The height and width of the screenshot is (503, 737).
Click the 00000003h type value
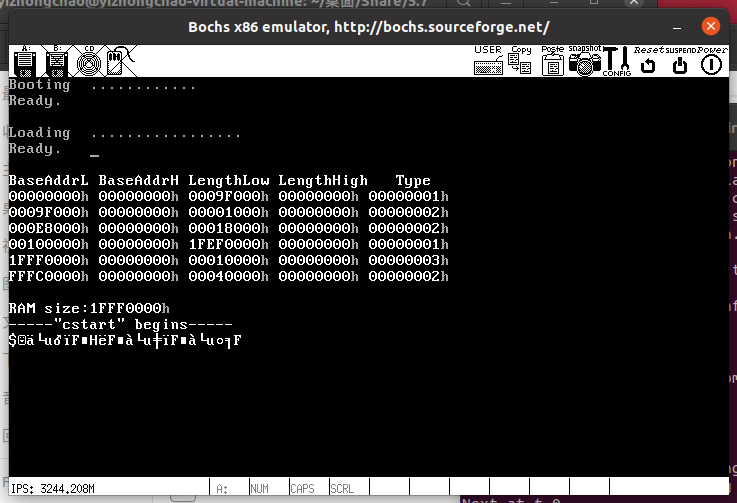coord(408,260)
